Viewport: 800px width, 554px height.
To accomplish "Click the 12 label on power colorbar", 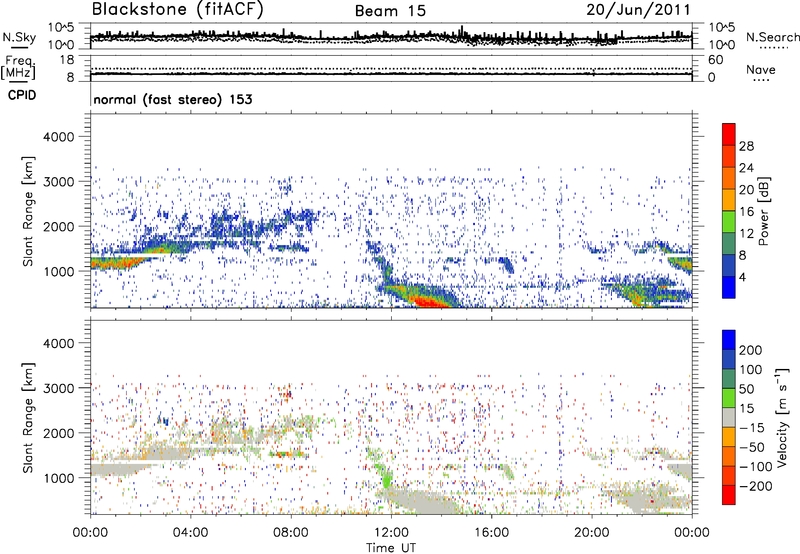I will 746,234.
